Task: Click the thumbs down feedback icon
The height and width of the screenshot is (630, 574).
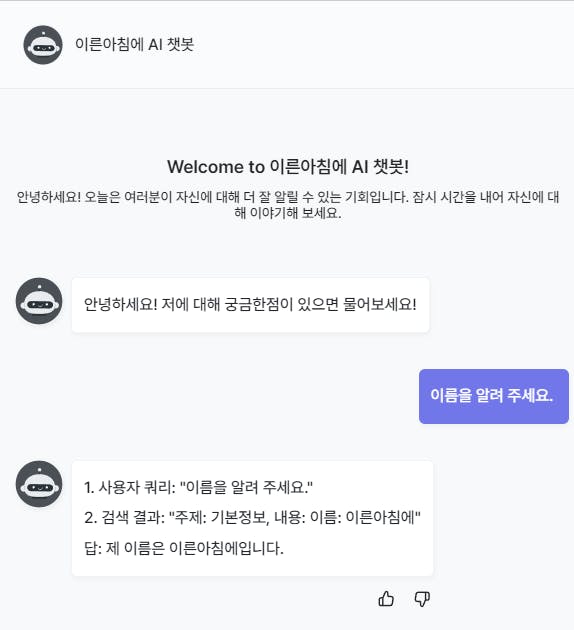Action: (422, 599)
